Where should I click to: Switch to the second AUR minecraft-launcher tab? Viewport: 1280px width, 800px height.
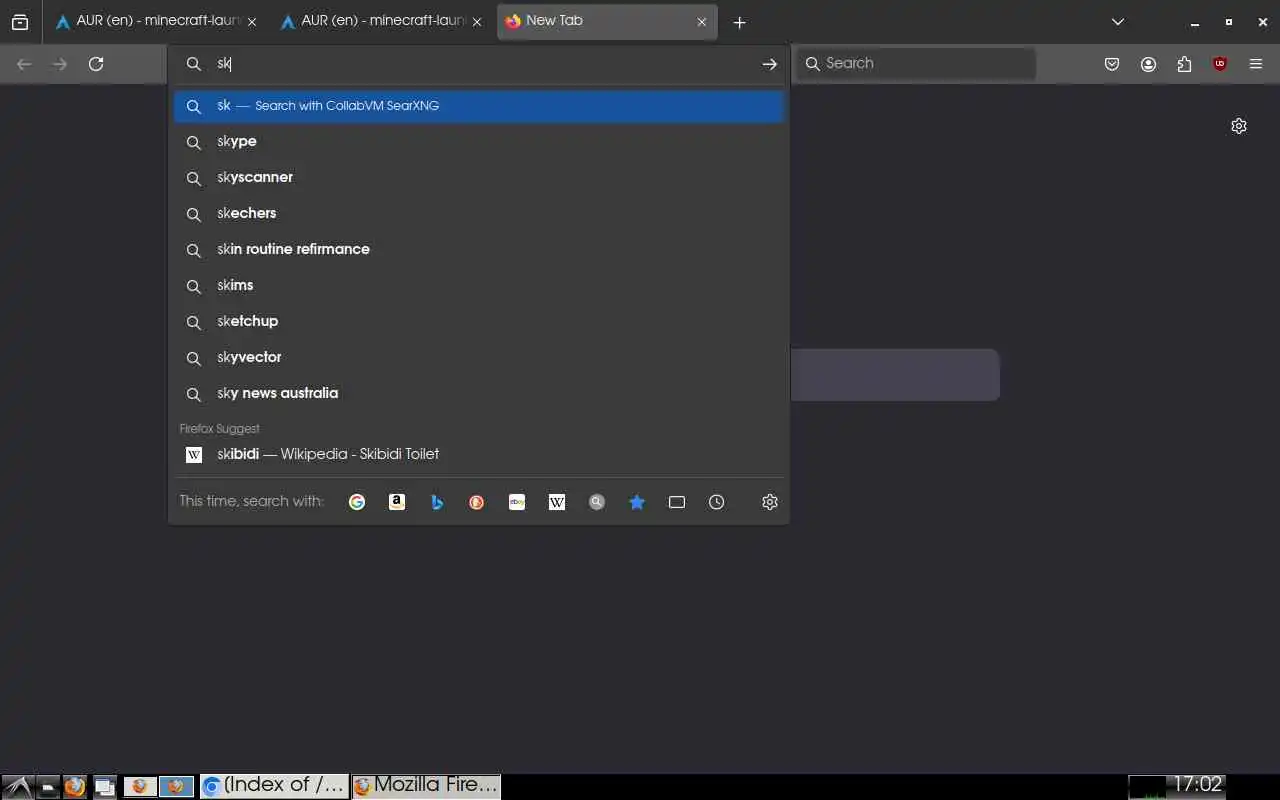point(380,22)
